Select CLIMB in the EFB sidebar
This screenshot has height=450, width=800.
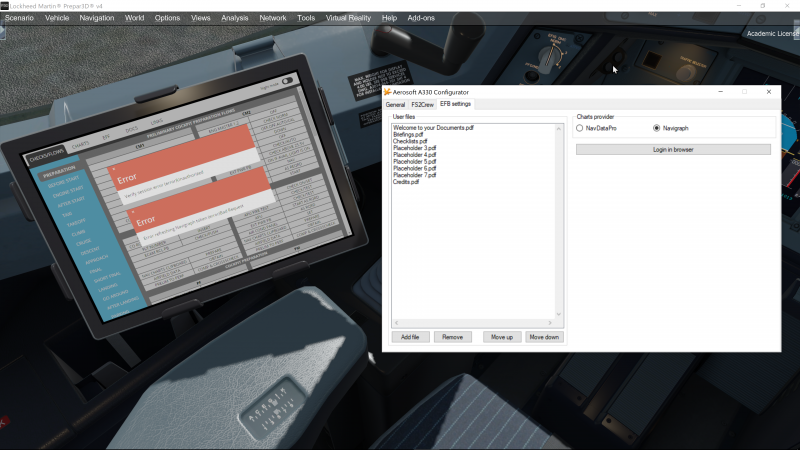(x=79, y=233)
